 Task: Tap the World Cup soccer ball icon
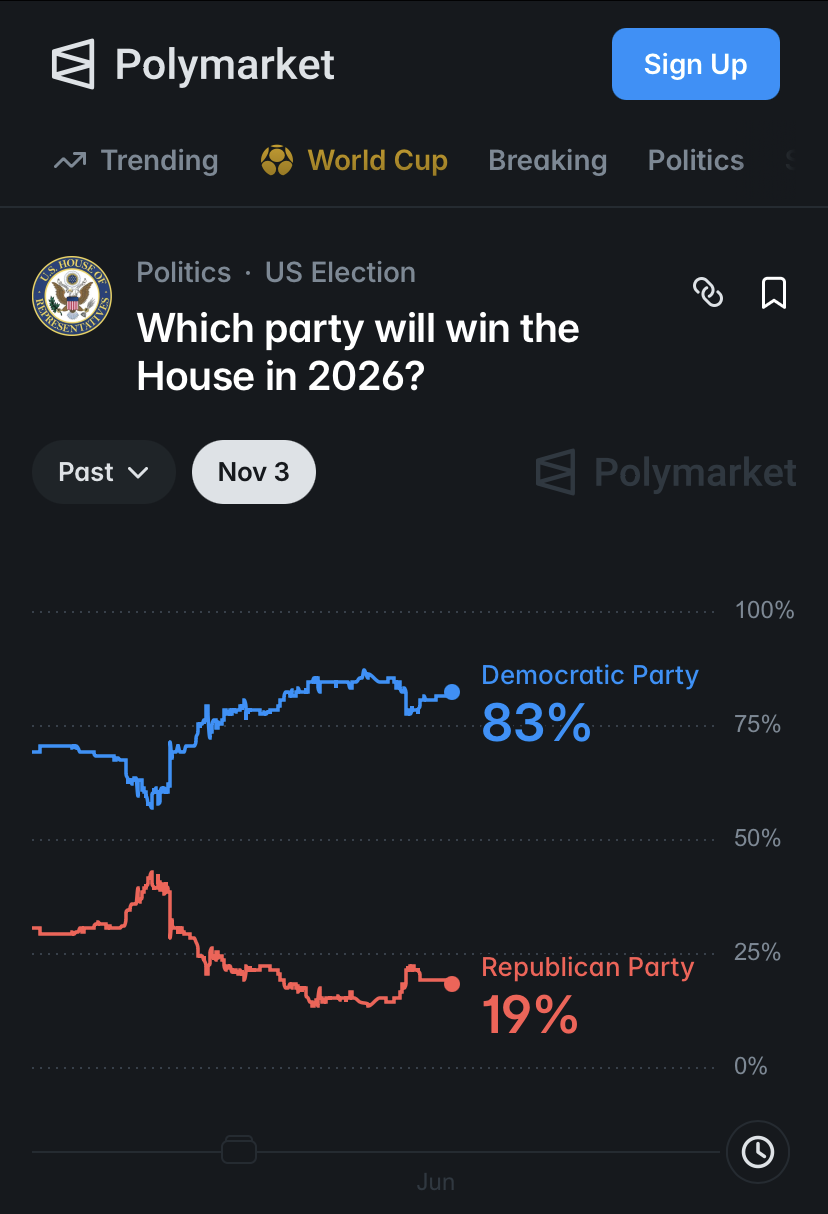(x=277, y=160)
